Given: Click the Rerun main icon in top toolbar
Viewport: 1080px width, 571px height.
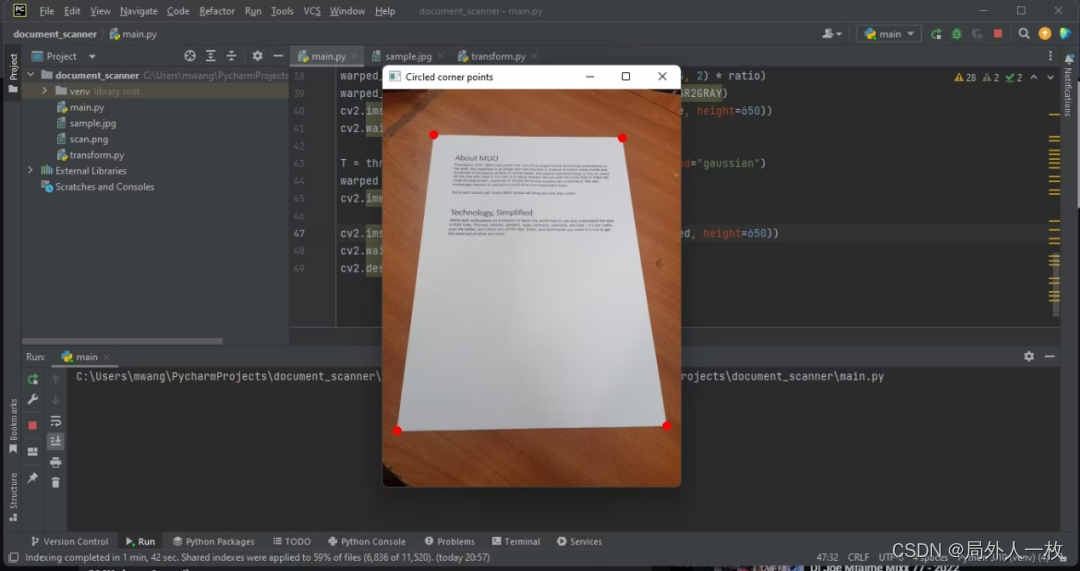Looking at the screenshot, I should pos(936,34).
